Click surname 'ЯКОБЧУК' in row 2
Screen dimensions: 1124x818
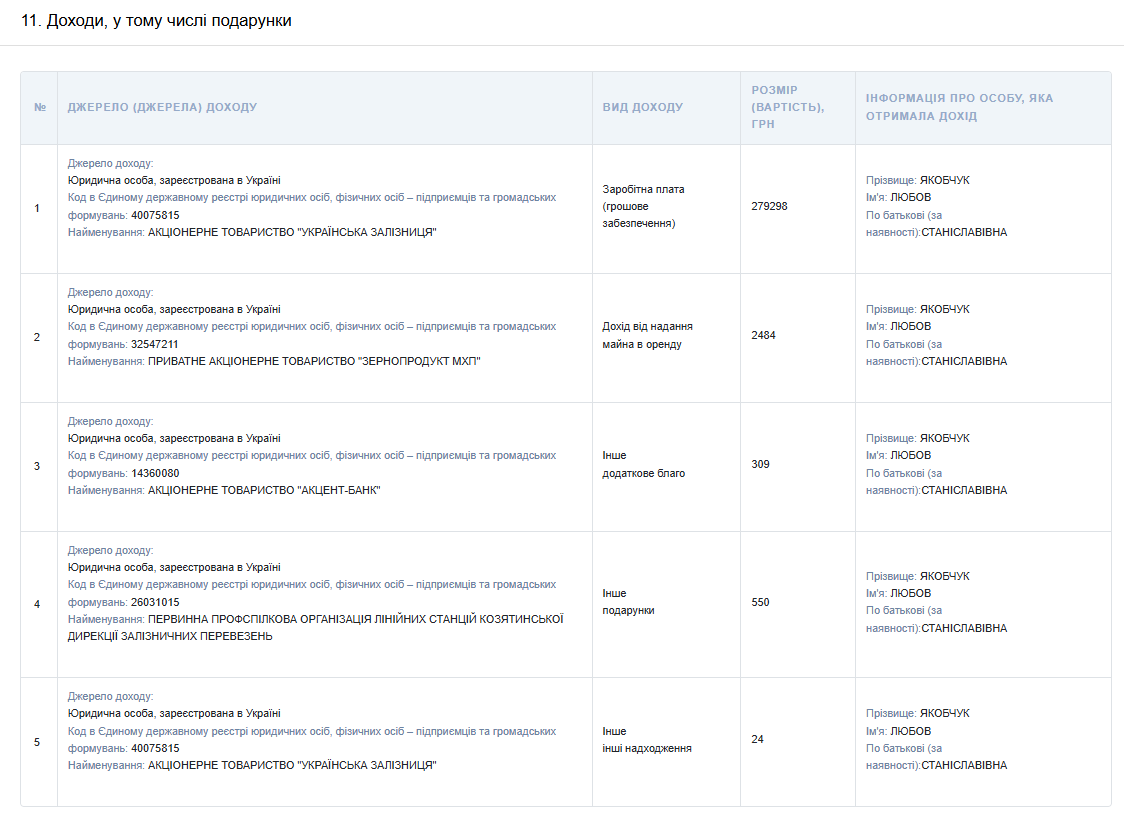[x=944, y=310]
